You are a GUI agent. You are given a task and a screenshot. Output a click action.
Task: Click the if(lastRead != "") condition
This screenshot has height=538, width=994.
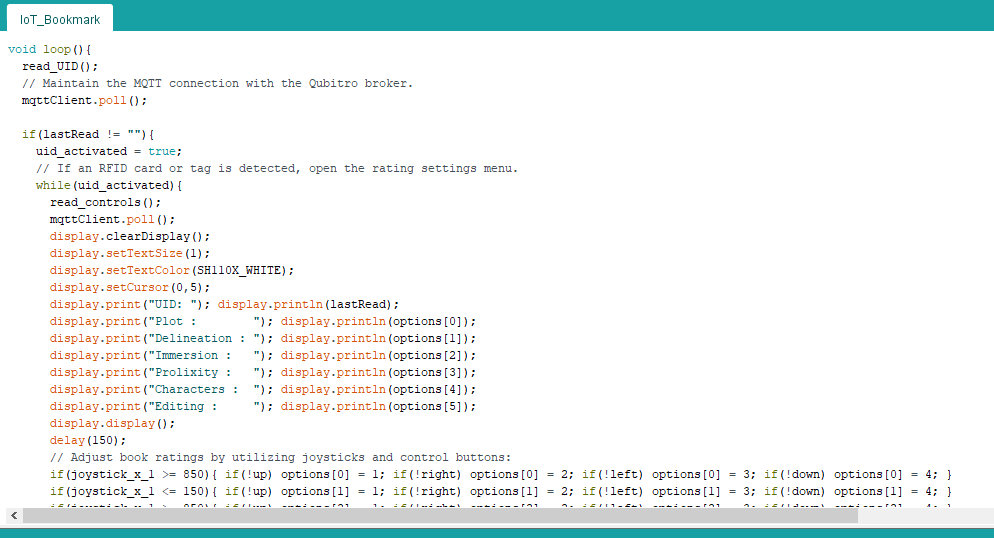[x=89, y=134]
